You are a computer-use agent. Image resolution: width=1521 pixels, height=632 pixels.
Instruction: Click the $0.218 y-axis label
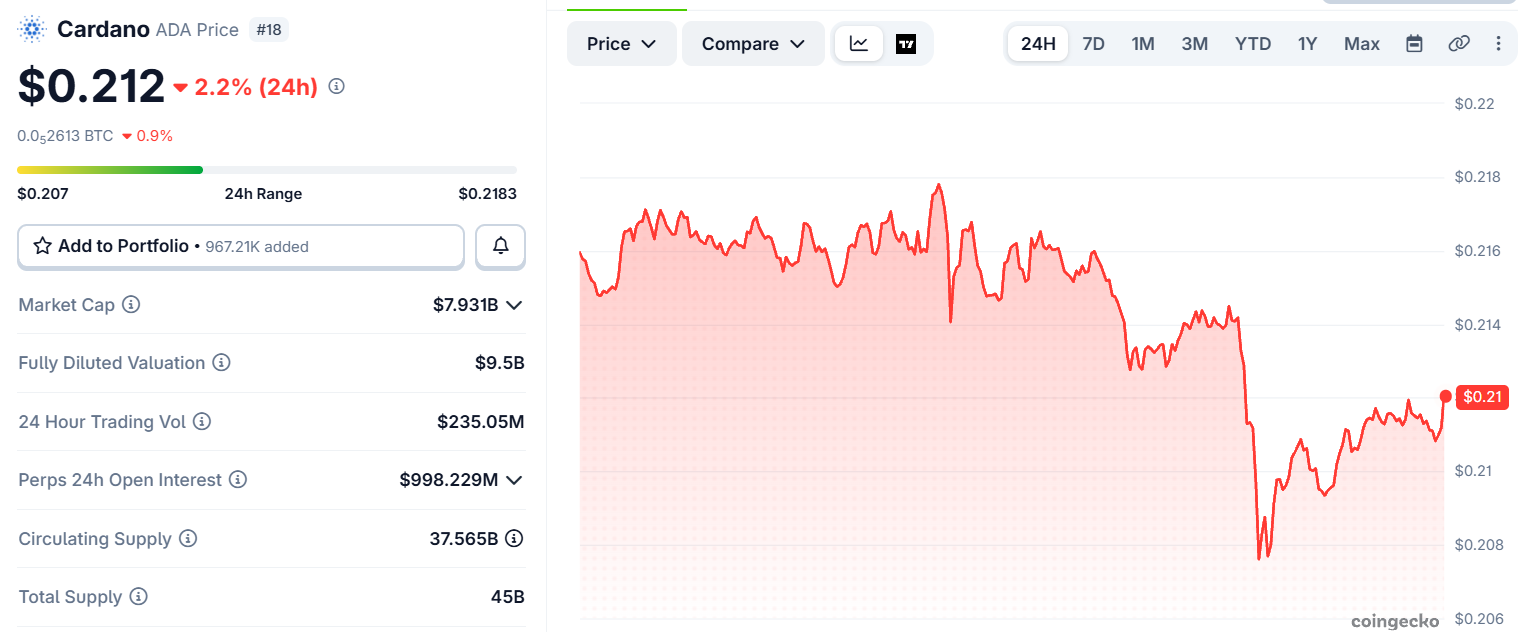[1478, 177]
